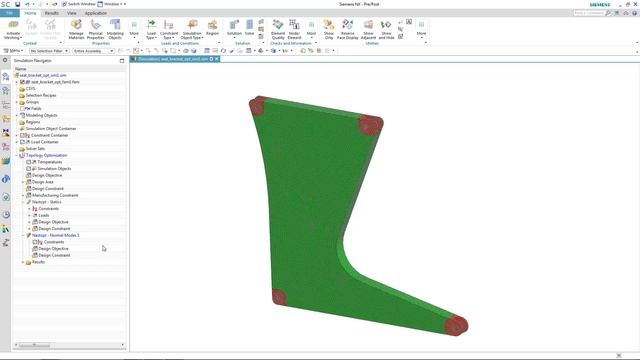
Task: Expand the Loads node under Statics
Action: [x=29, y=216]
